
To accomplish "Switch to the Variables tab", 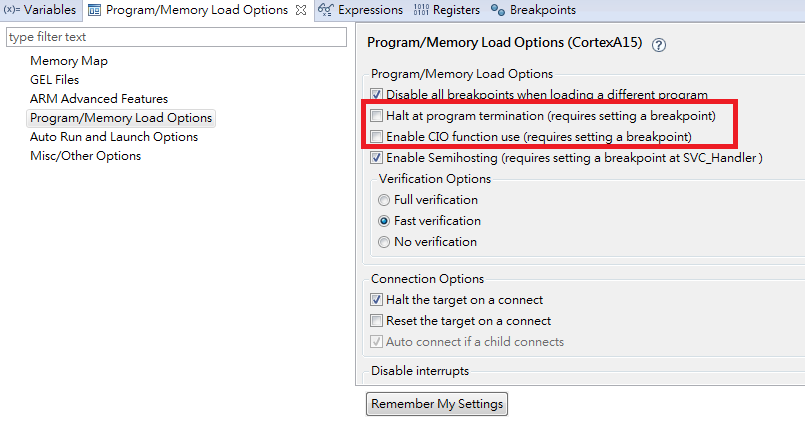I will (40, 11).
